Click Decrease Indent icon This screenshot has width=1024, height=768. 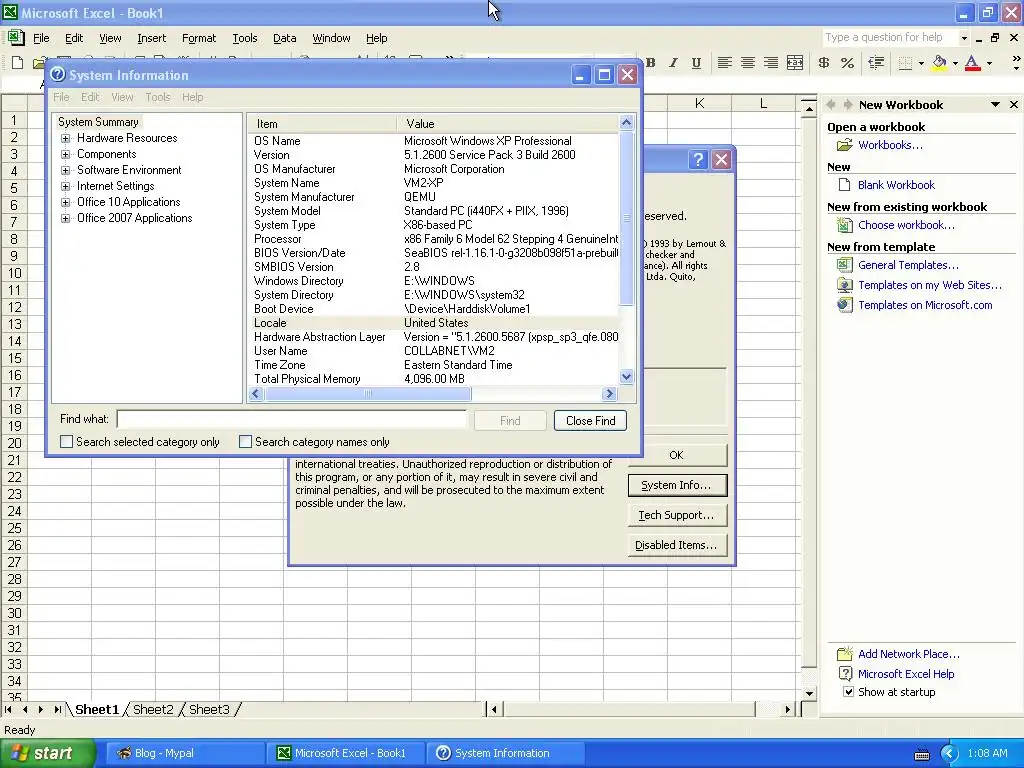pos(876,63)
